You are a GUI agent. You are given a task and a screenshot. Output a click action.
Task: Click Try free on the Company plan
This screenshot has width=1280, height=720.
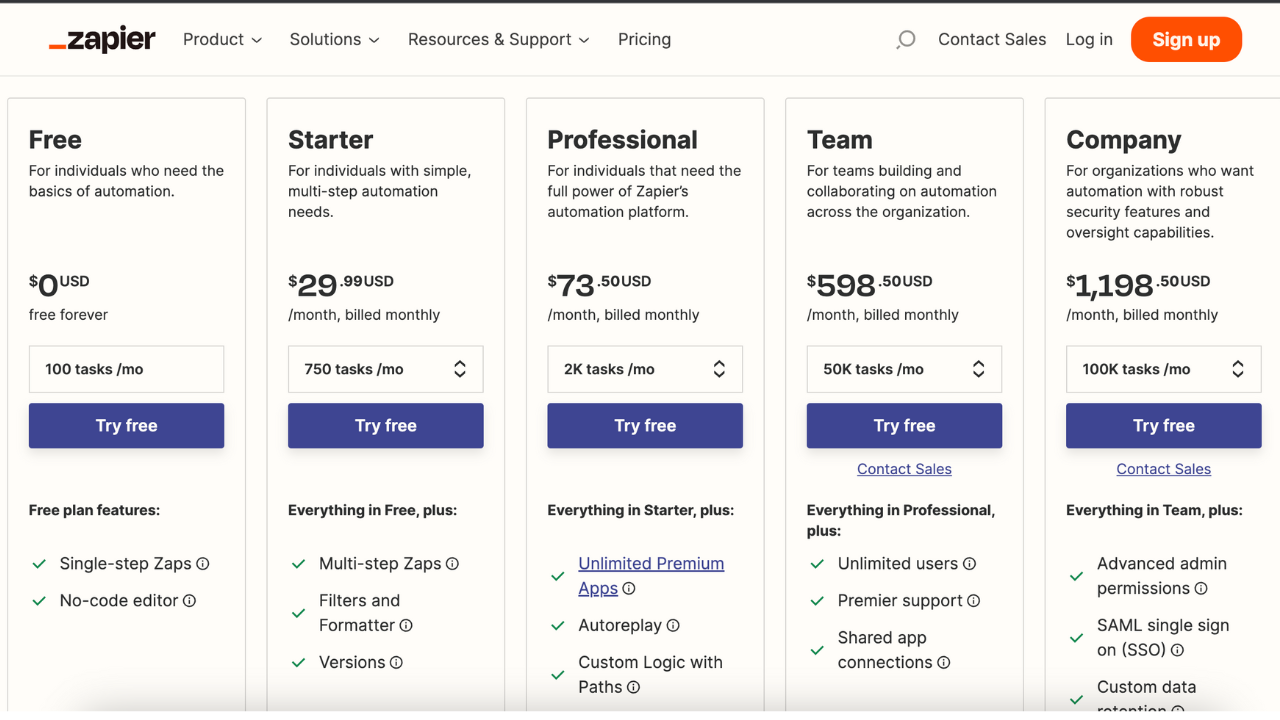point(1164,426)
